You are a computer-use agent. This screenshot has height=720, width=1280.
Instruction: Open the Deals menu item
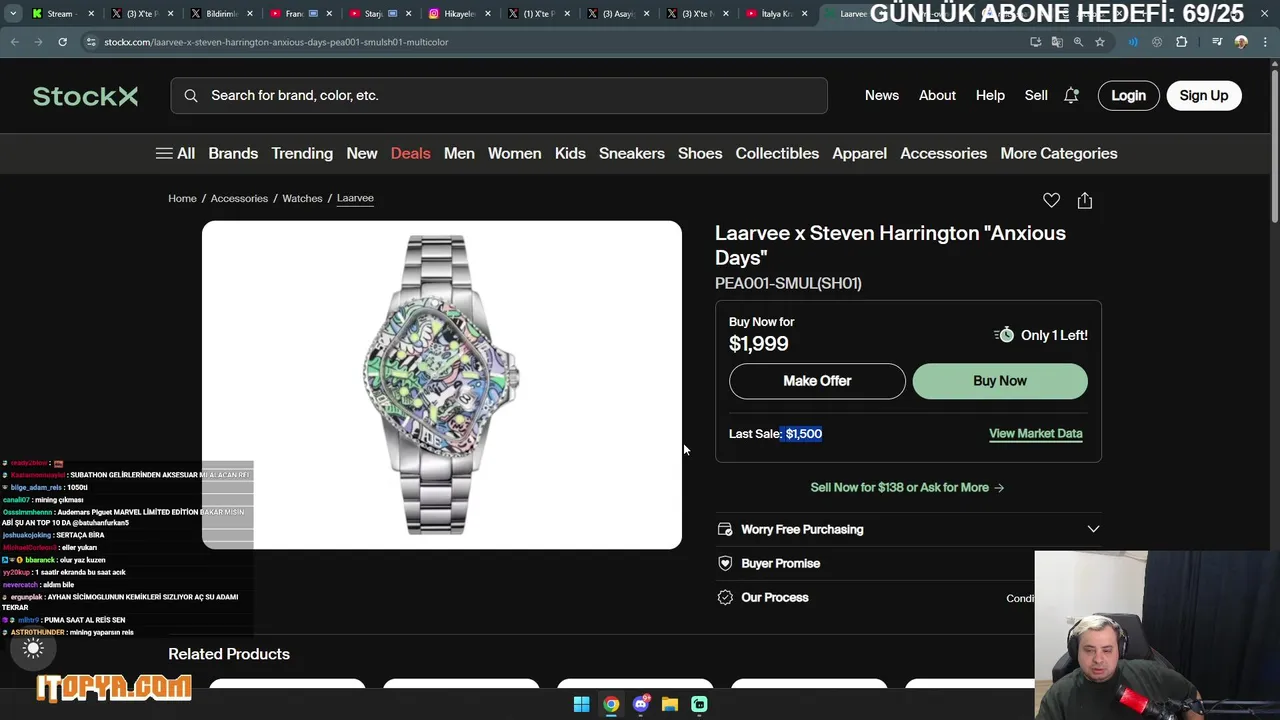(x=410, y=153)
